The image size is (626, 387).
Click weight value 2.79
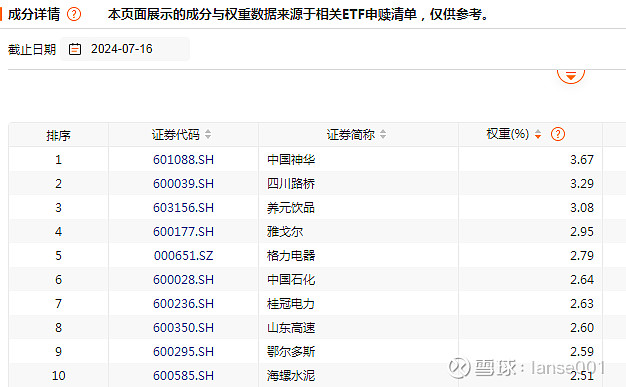[x=582, y=256]
